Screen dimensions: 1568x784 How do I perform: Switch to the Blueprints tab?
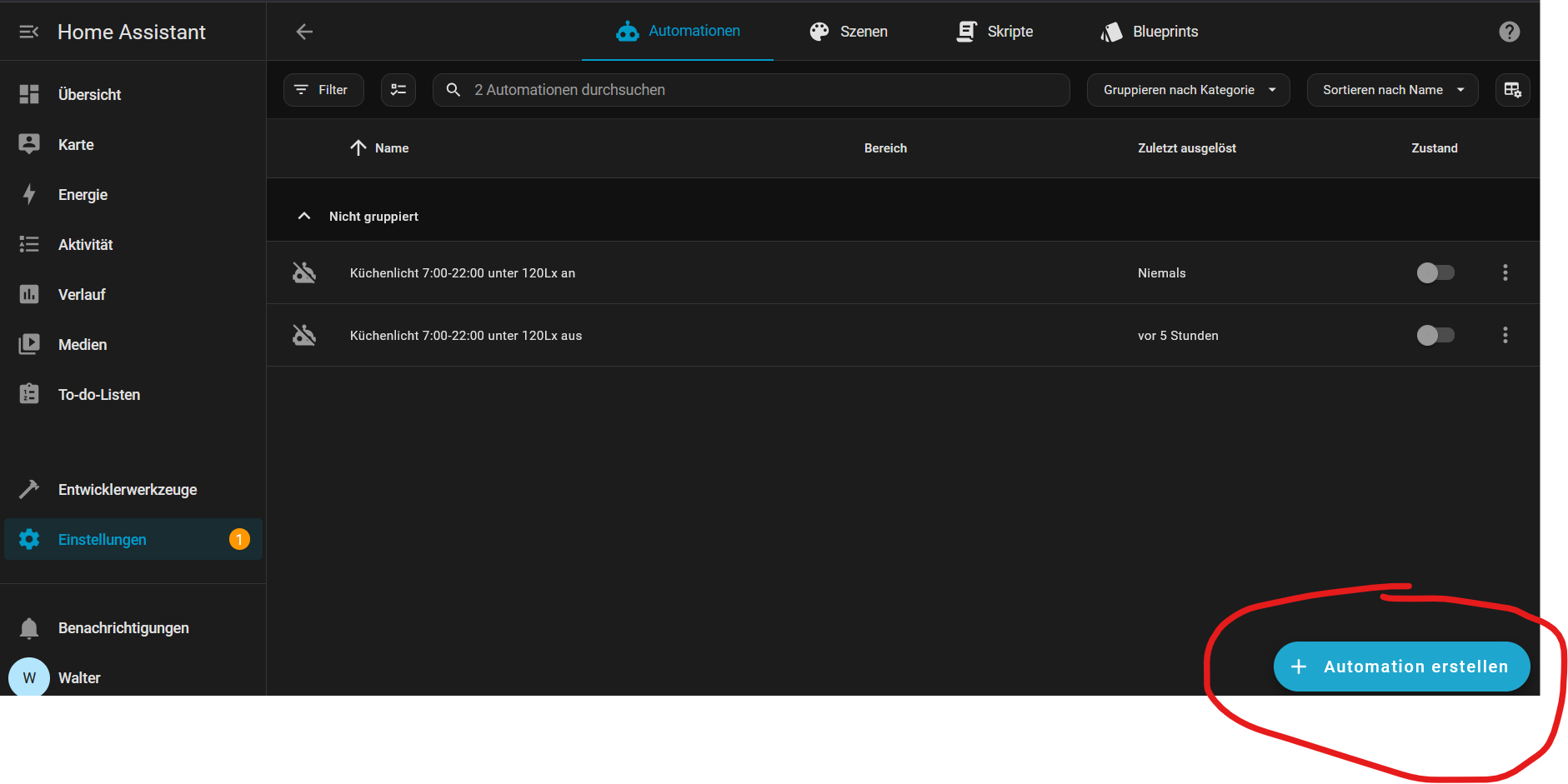tap(1150, 32)
